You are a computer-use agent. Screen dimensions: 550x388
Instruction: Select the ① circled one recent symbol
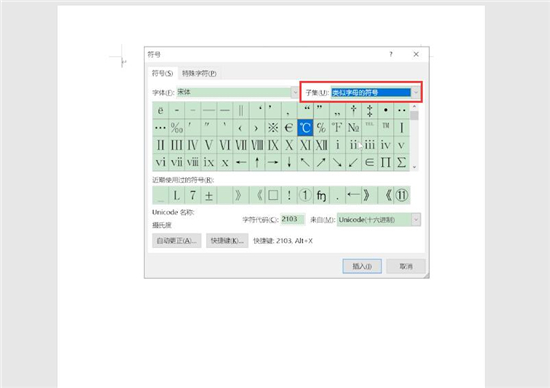pos(305,195)
